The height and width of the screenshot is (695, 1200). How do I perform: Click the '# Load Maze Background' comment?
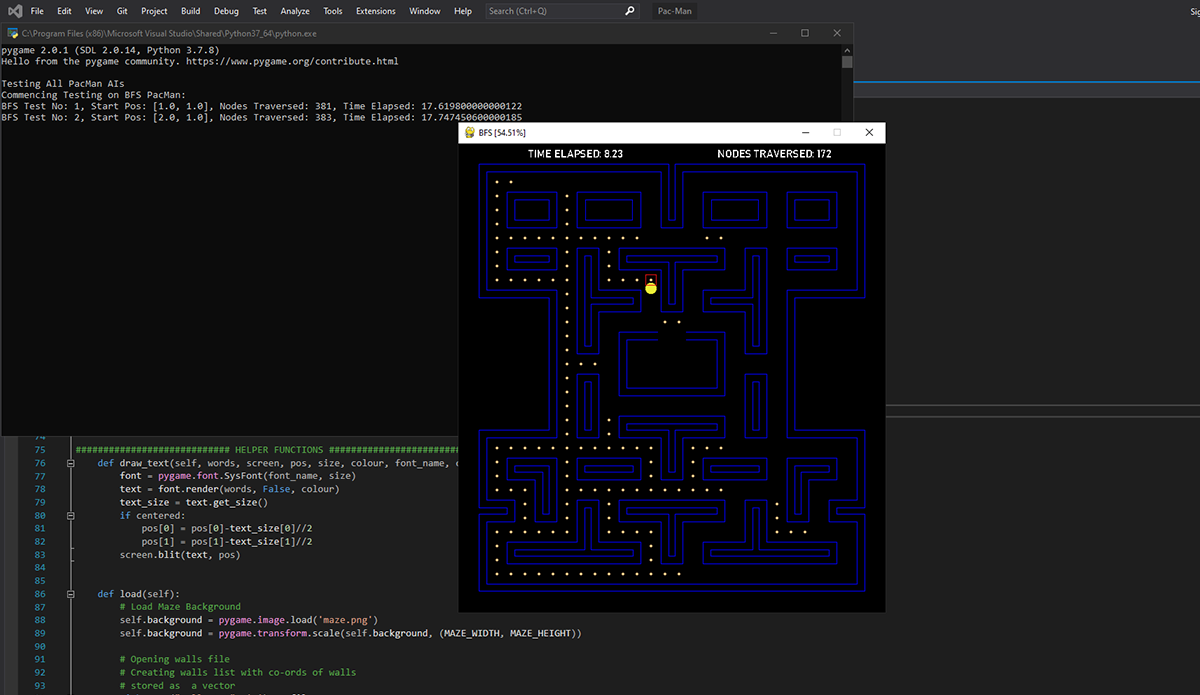[180, 606]
